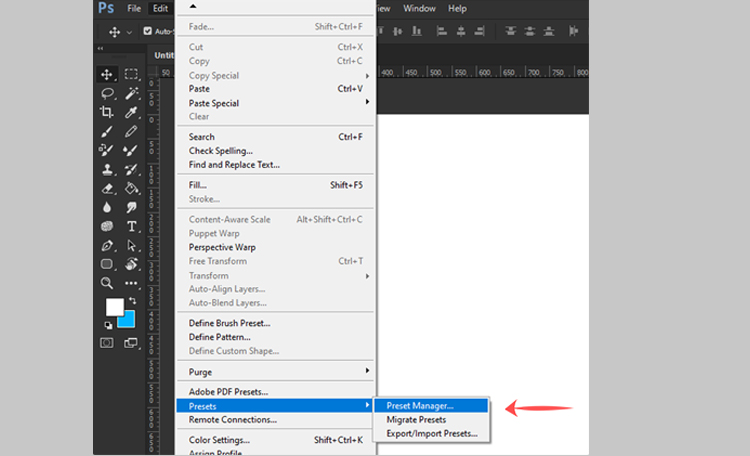Select the Horizontal Type tool
Screen dimensions: 750x456
(131, 226)
